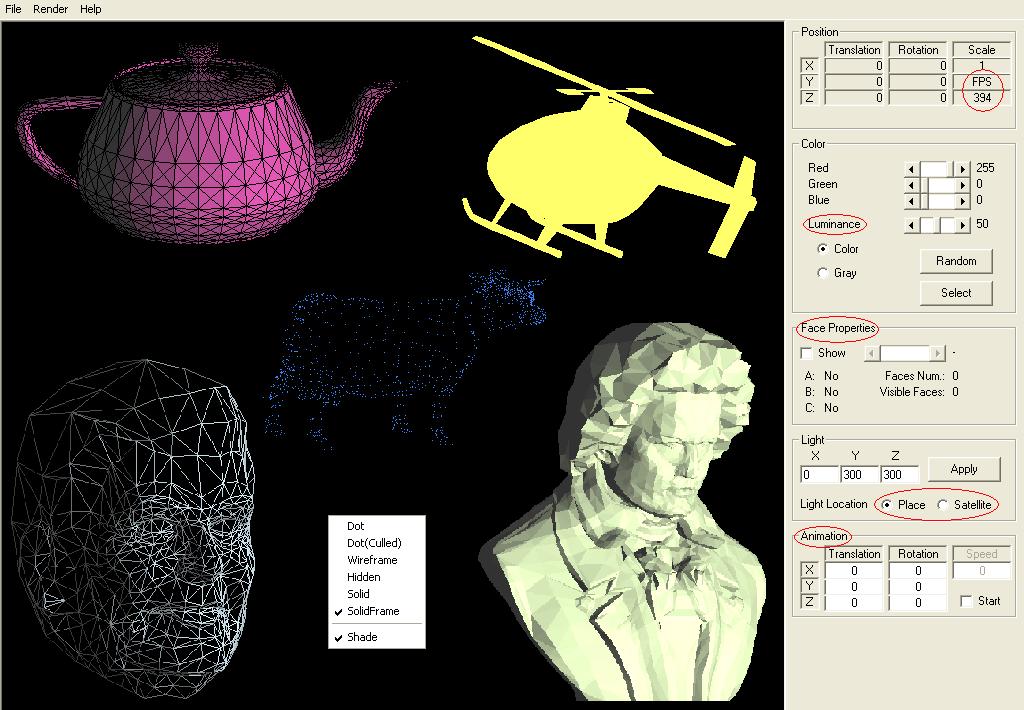
Task: Click the Select color button
Action: tap(955, 293)
